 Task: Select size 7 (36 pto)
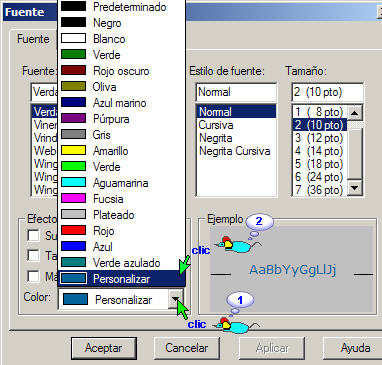320,190
